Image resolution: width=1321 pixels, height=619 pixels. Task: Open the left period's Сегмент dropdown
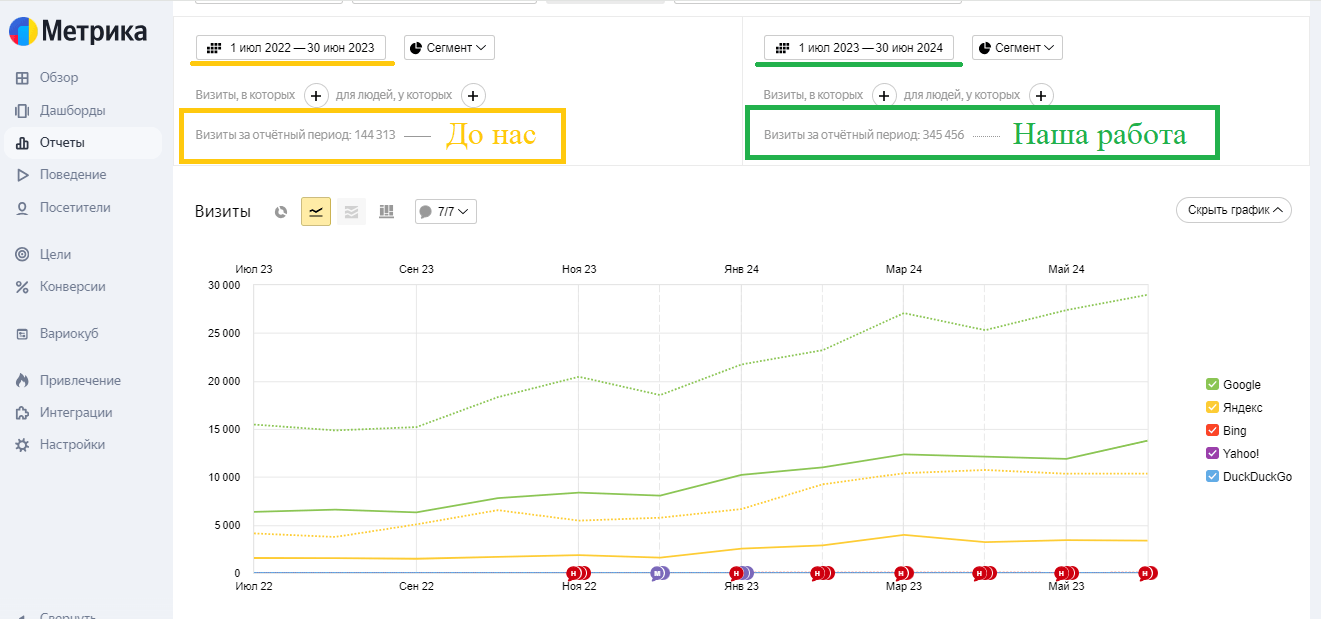[449, 47]
